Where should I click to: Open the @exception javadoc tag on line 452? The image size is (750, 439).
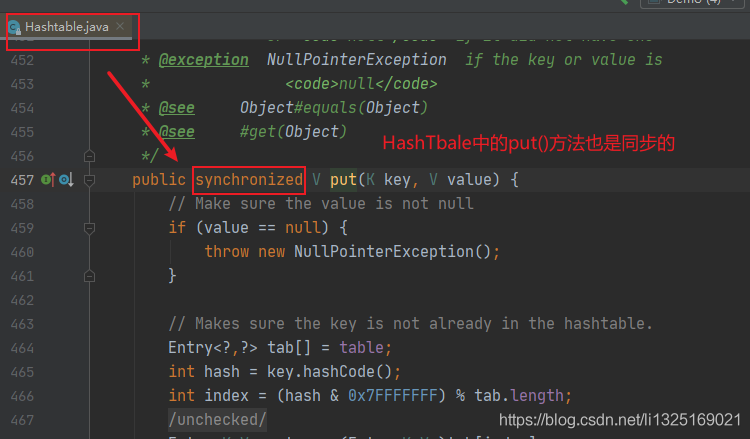point(204,60)
